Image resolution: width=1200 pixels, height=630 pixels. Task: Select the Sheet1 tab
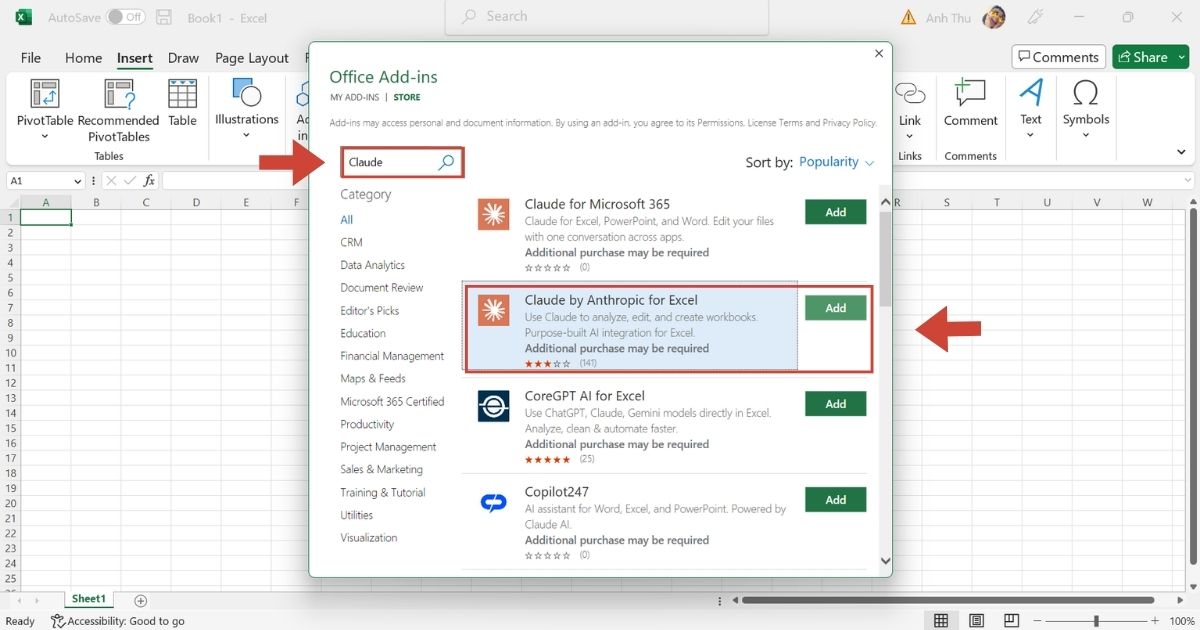(88, 599)
